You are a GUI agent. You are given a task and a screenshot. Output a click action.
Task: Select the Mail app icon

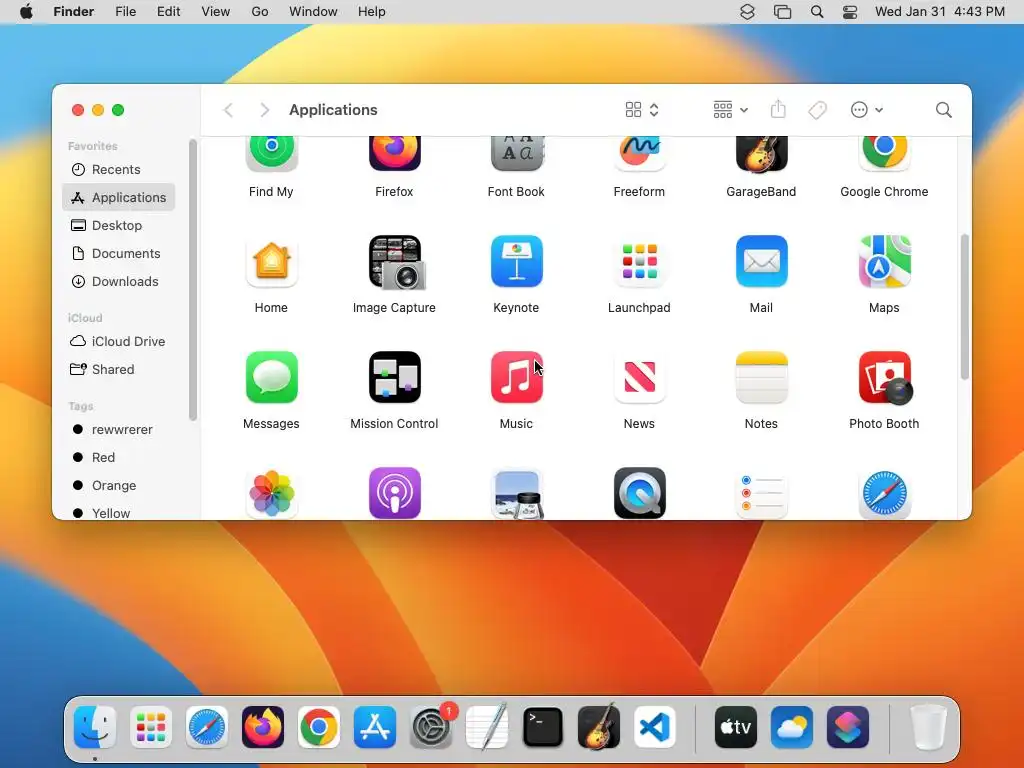(761, 261)
